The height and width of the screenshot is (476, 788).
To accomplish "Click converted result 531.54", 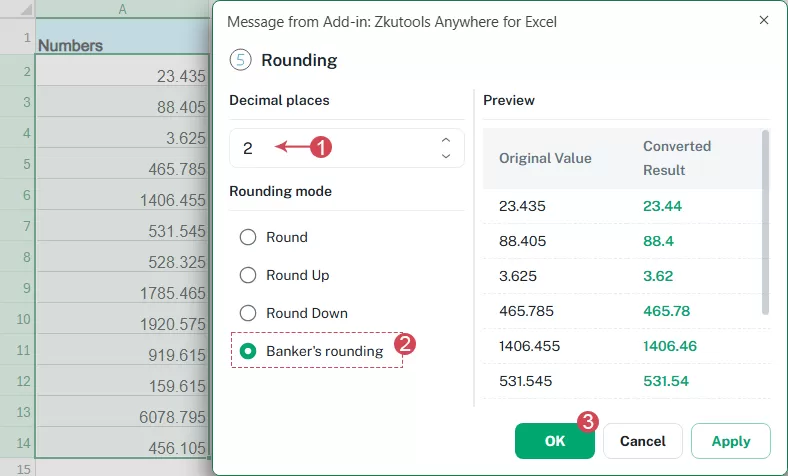I will click(666, 381).
